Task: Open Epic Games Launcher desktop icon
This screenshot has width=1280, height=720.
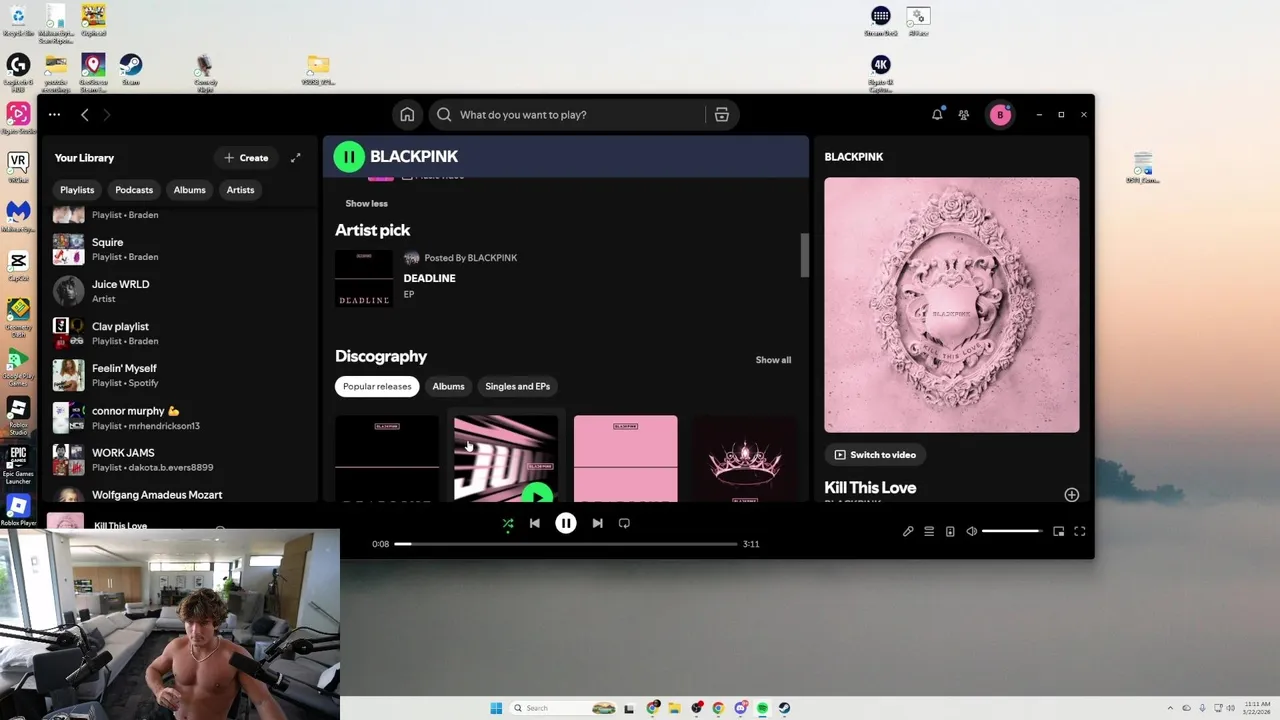Action: point(18,465)
